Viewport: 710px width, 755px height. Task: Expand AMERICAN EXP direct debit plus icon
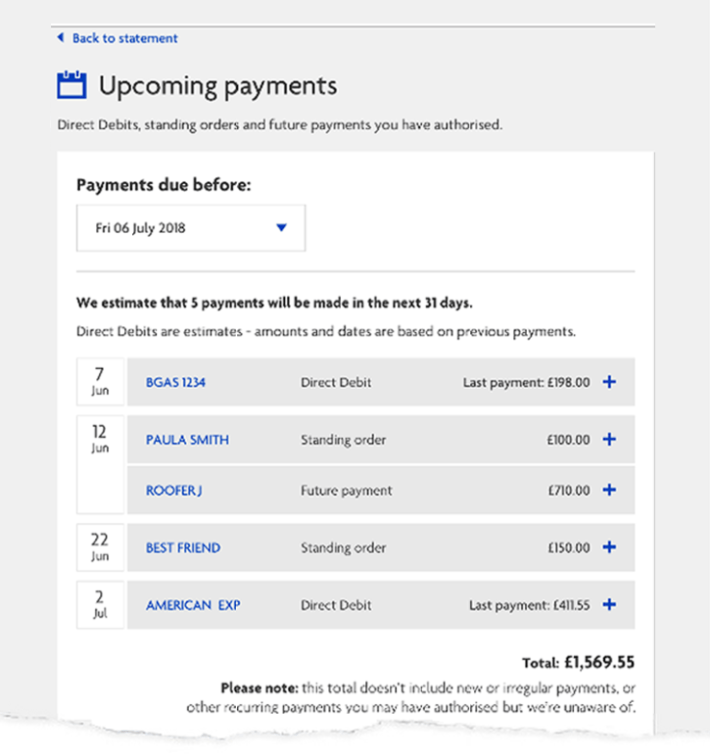pos(609,604)
